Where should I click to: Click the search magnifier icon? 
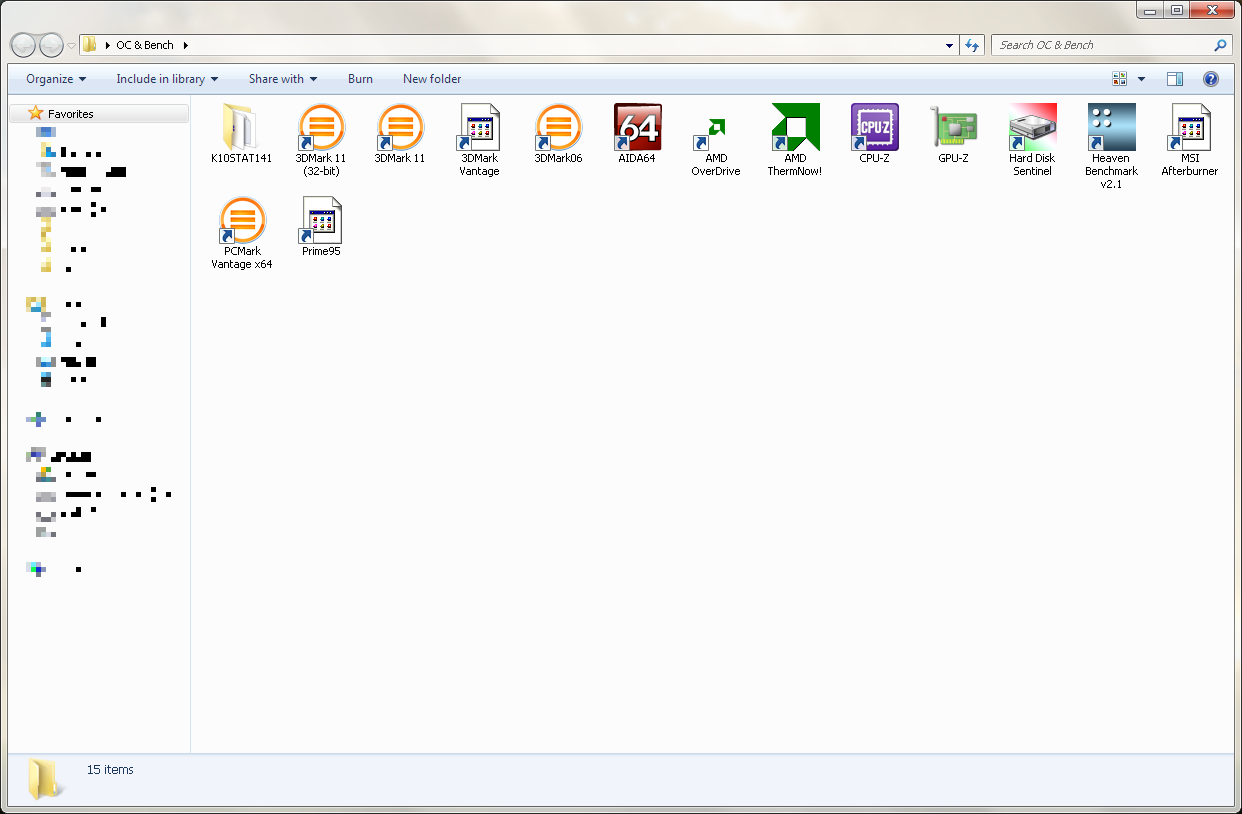coord(1219,45)
